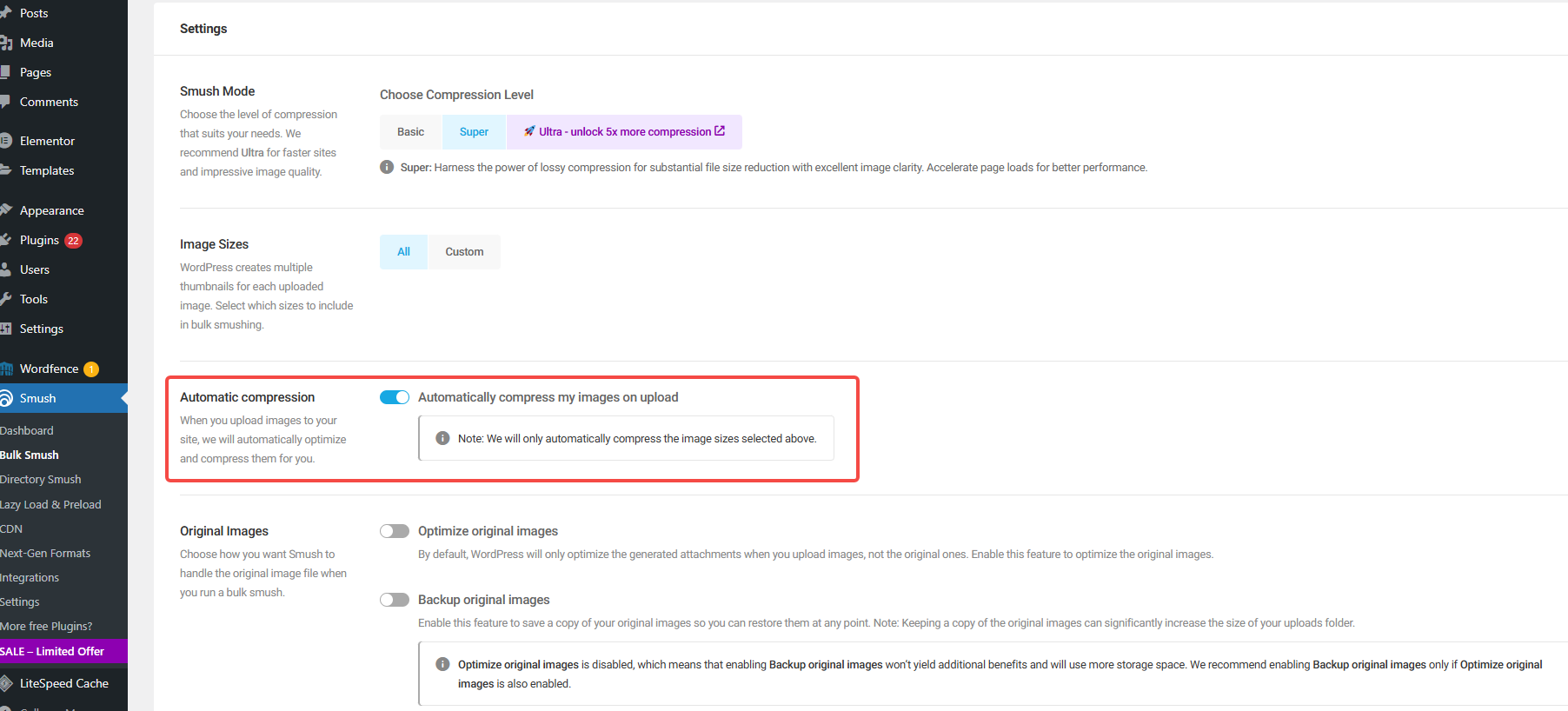Click the Users icon in sidebar
This screenshot has width=1568, height=711.
point(5,269)
